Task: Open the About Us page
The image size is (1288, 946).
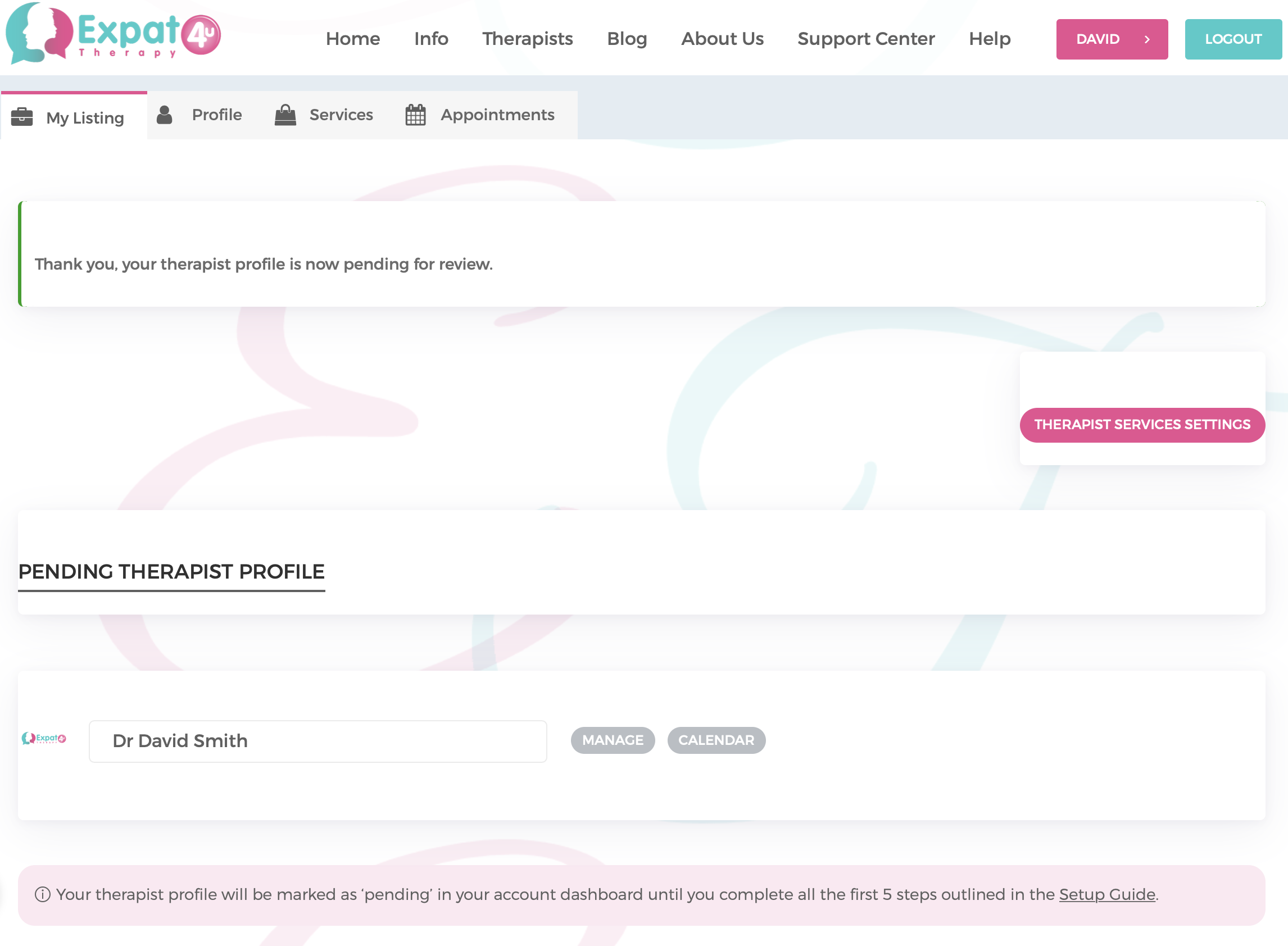Action: (x=722, y=39)
